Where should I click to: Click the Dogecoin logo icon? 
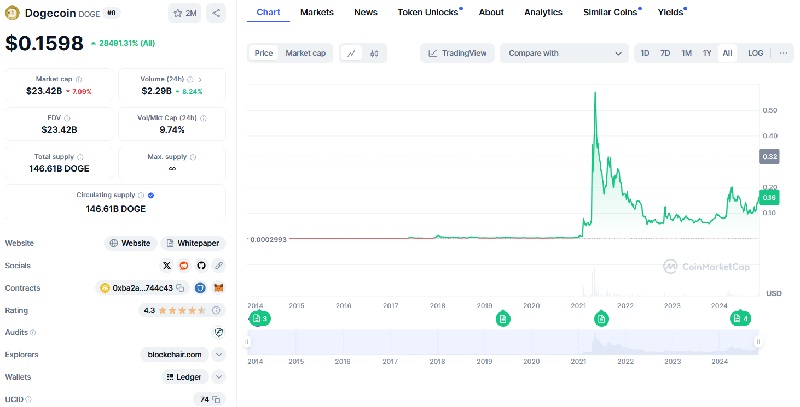coord(12,13)
